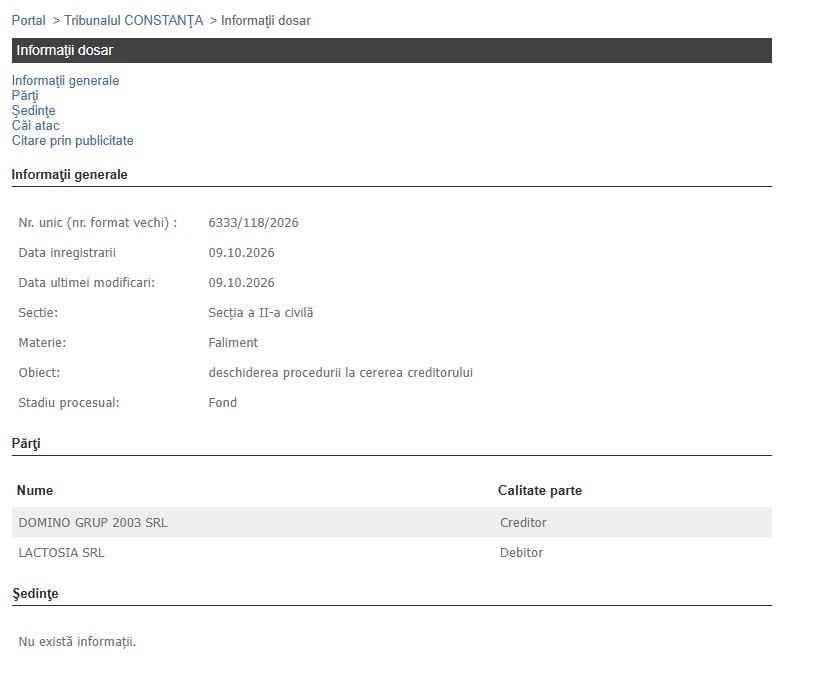Click the Fond stage value

tap(222, 403)
